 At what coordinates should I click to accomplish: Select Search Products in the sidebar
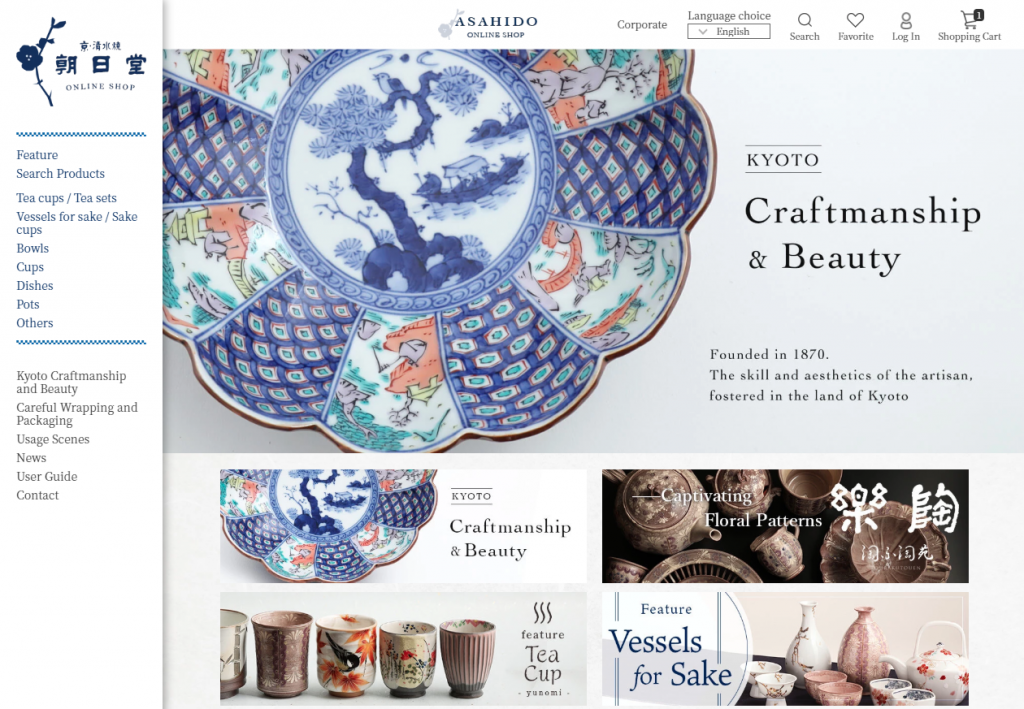60,174
